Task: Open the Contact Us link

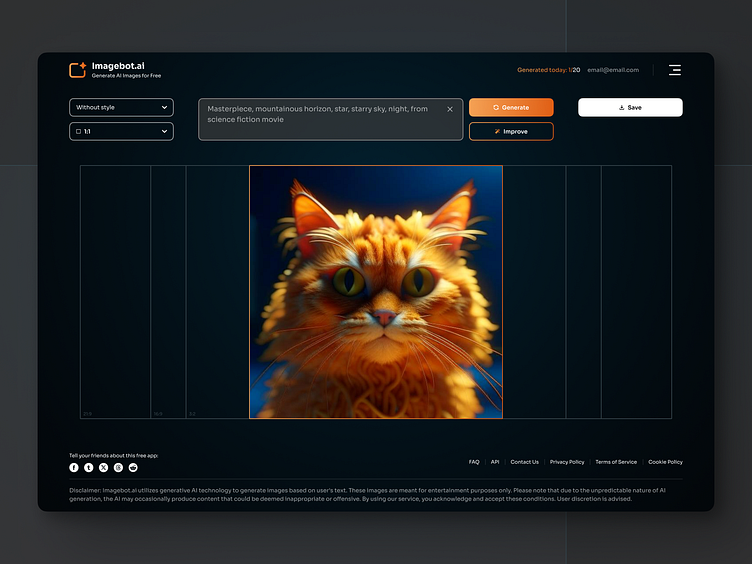Action: [x=524, y=462]
